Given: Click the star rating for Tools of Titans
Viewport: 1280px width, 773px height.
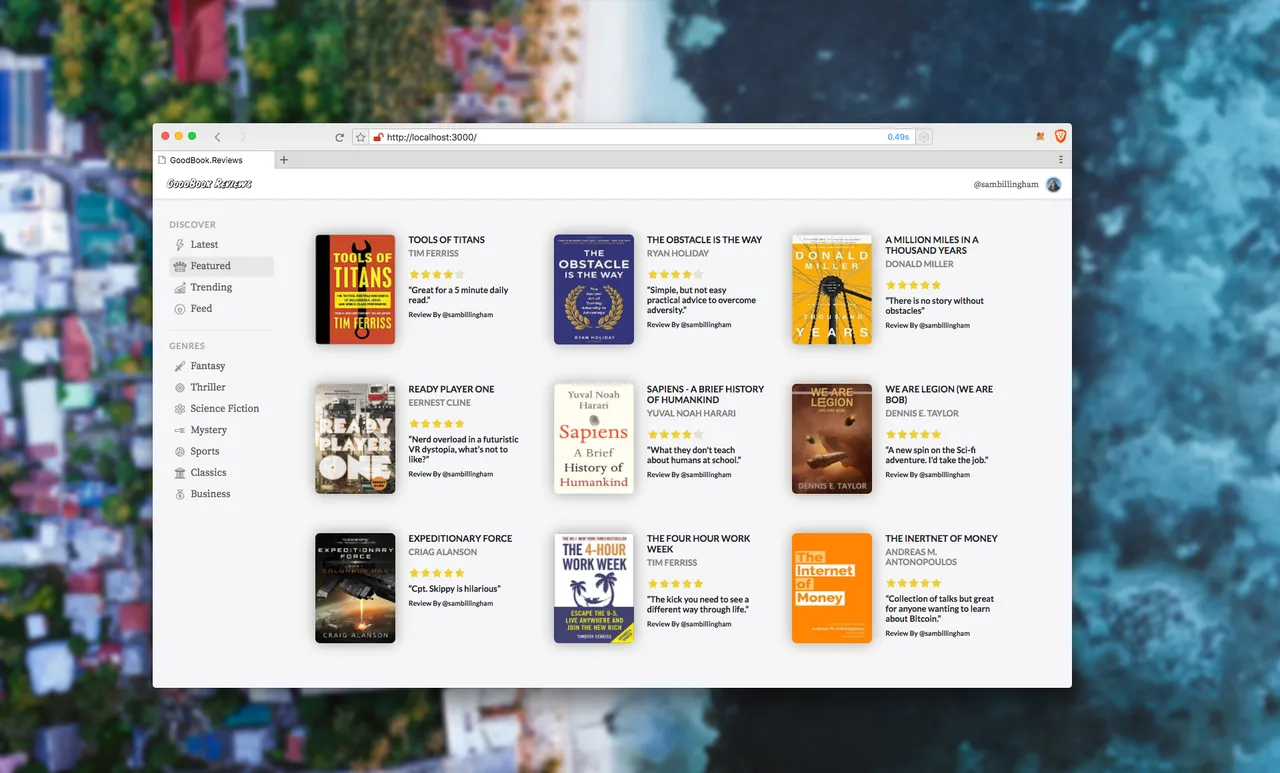Looking at the screenshot, I should [x=437, y=274].
